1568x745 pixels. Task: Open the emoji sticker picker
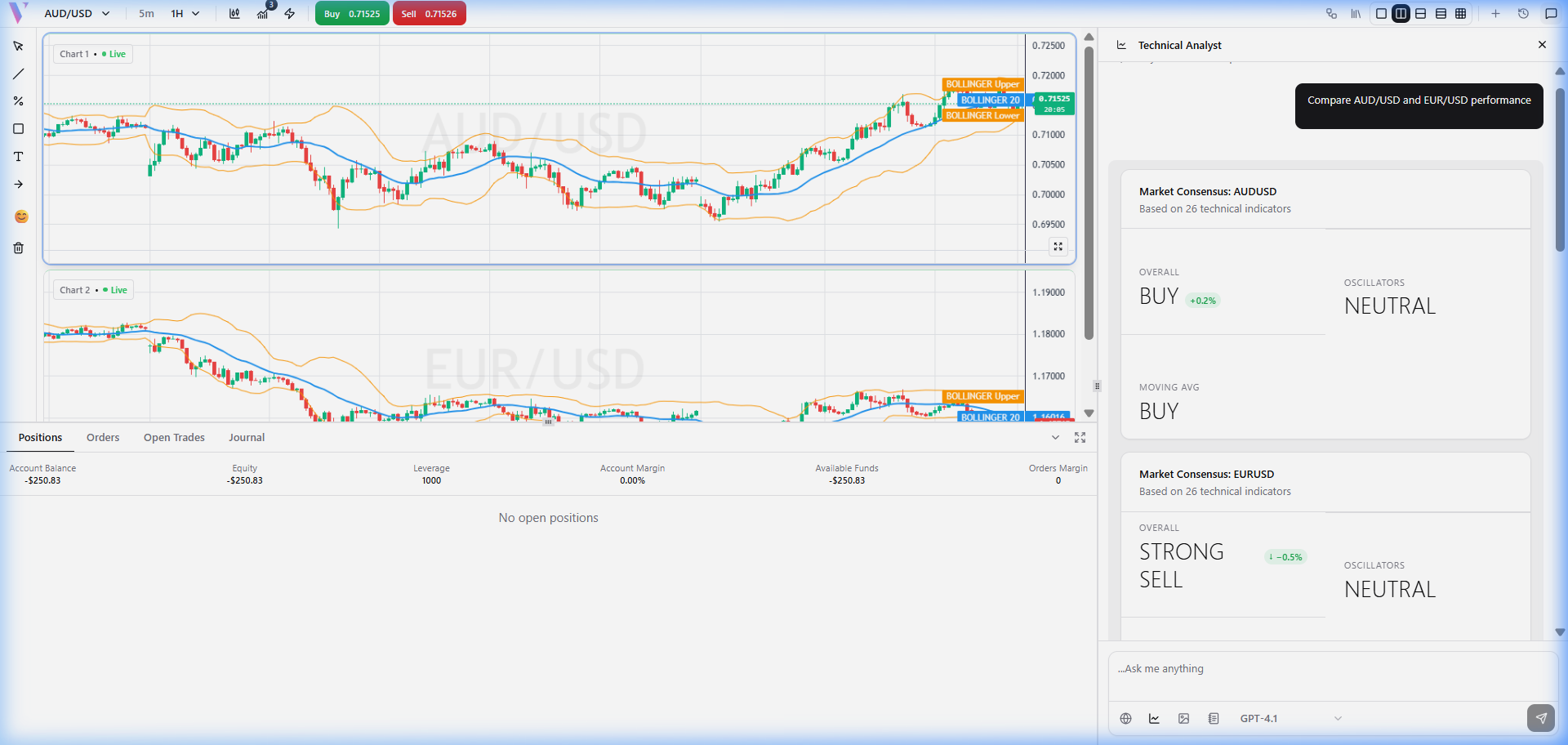(x=21, y=216)
